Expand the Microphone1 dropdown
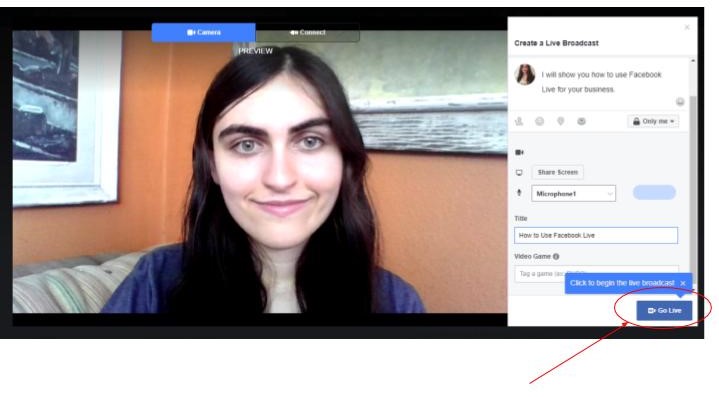 point(574,193)
